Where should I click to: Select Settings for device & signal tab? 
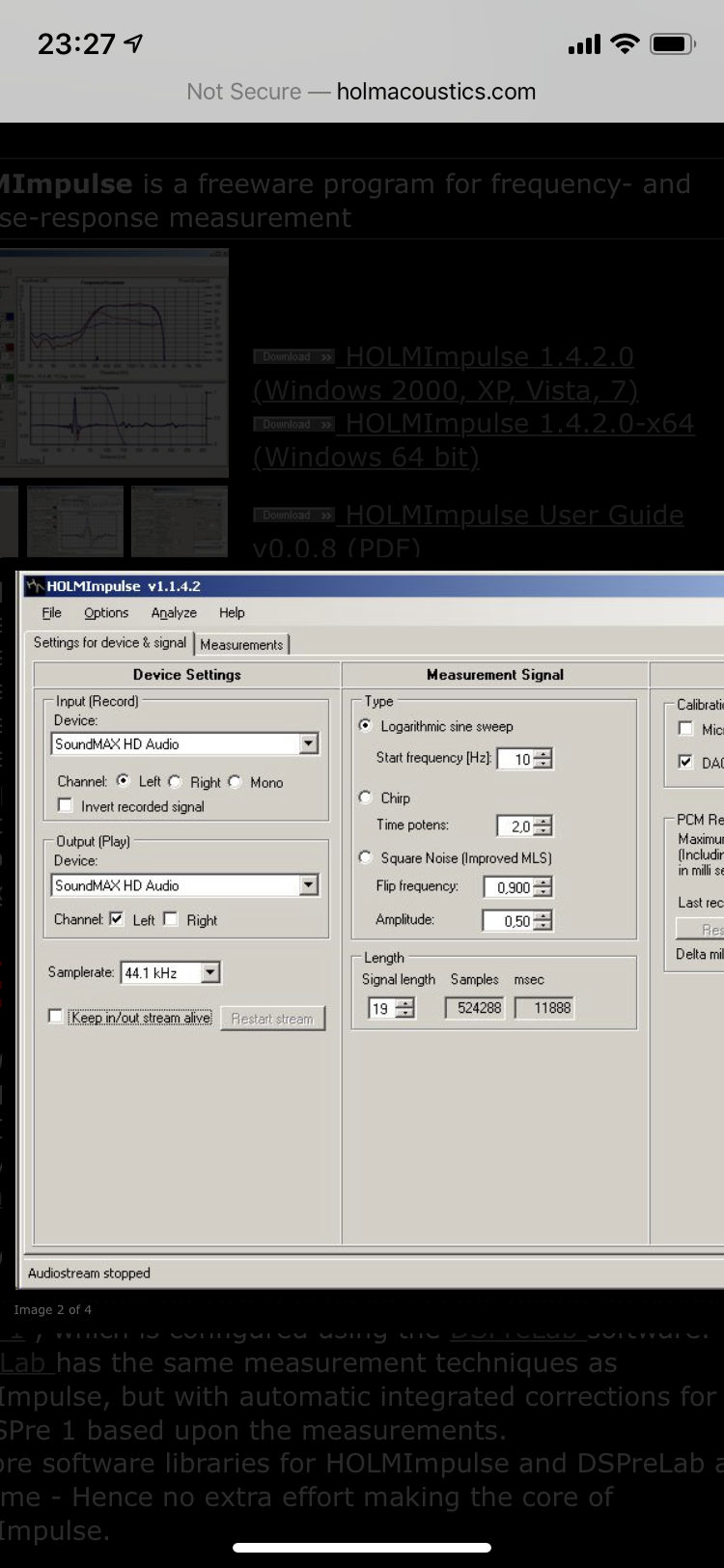110,643
